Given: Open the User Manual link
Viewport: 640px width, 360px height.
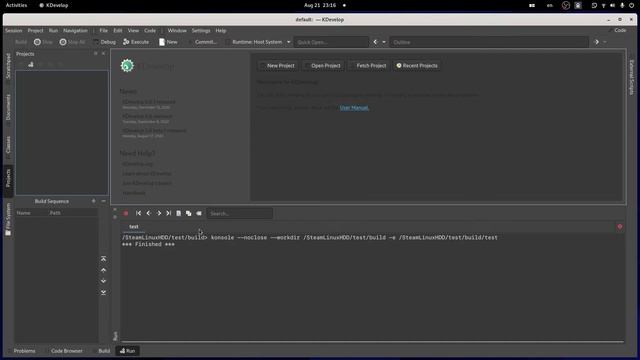Looking at the screenshot, I should click(x=354, y=108).
